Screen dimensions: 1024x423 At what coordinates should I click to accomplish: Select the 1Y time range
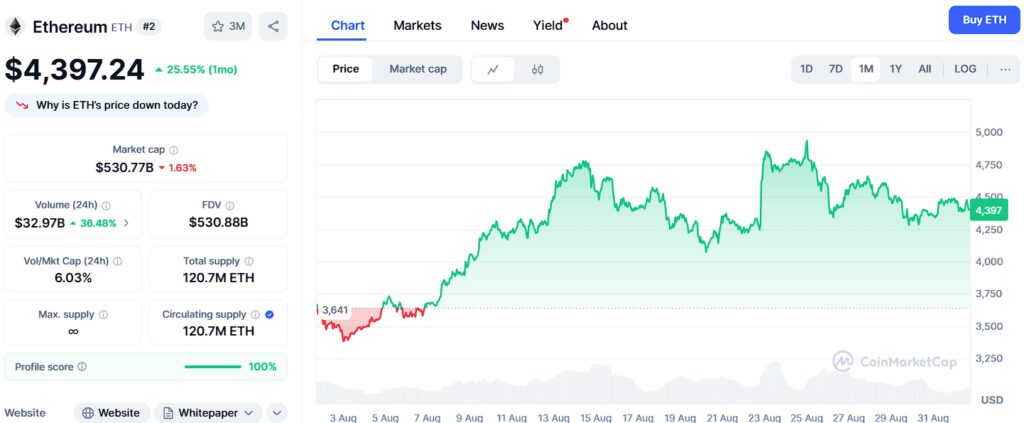click(896, 69)
